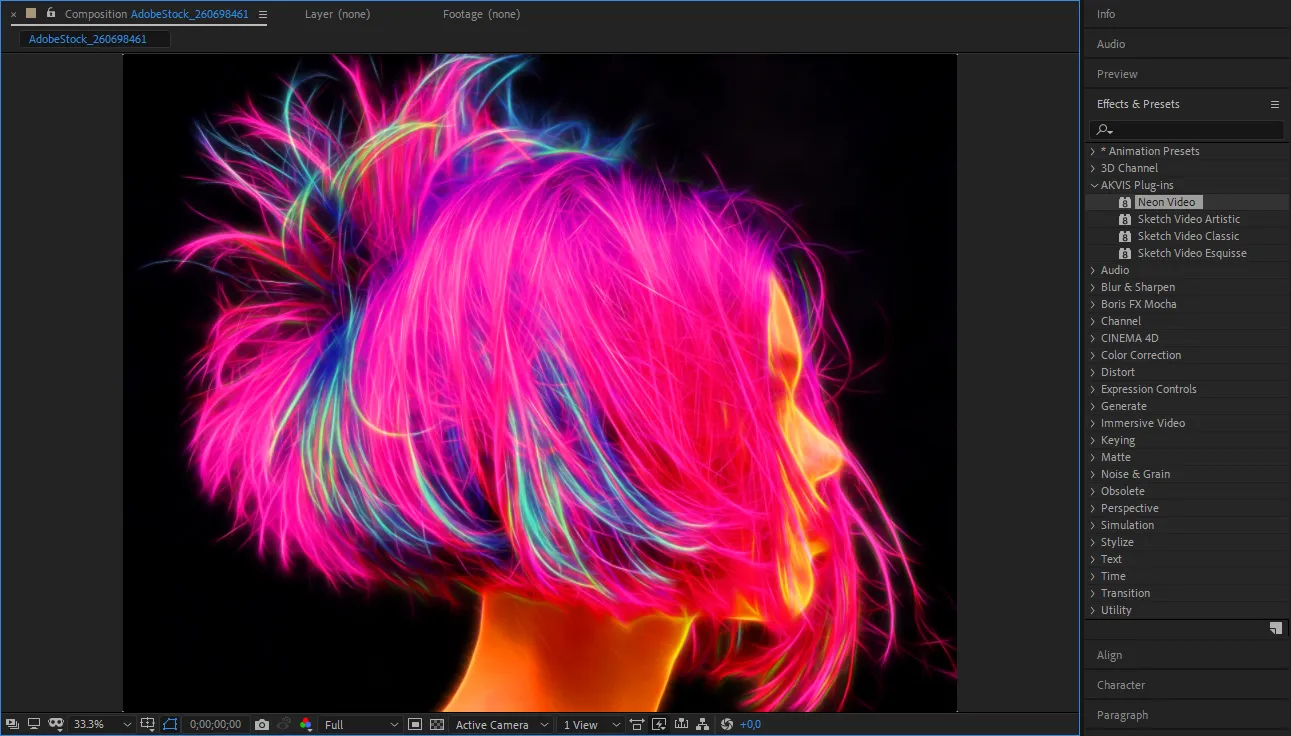Click the tan label color swatch
The image size is (1291, 736).
(31, 13)
